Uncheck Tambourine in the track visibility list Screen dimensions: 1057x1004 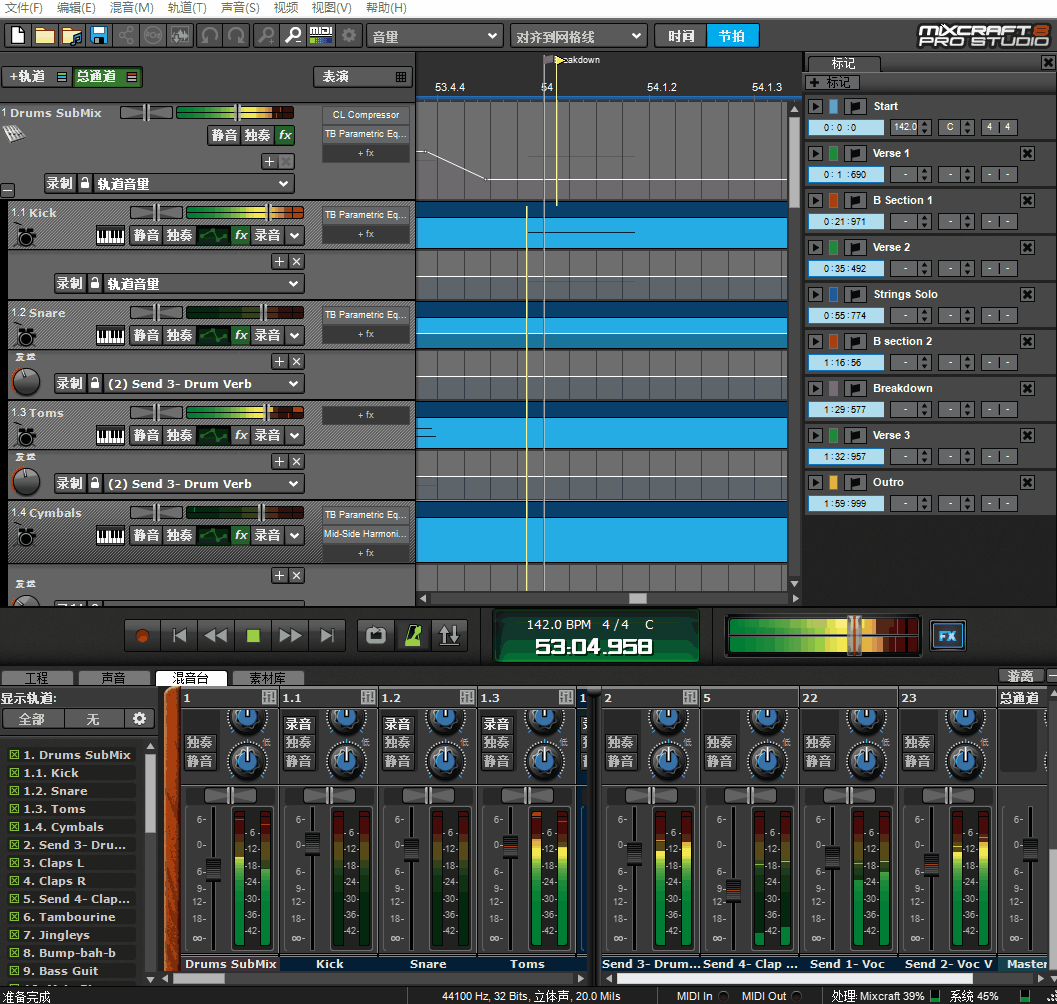(14, 917)
